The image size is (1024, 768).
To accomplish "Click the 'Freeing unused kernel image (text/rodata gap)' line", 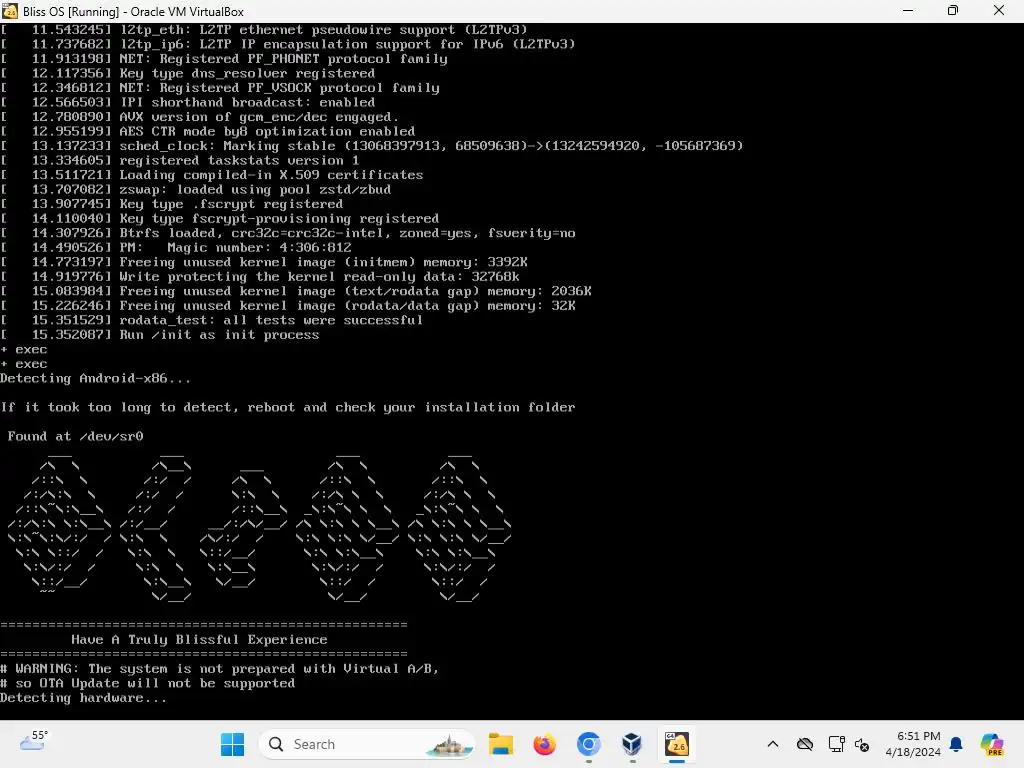I will point(296,291).
